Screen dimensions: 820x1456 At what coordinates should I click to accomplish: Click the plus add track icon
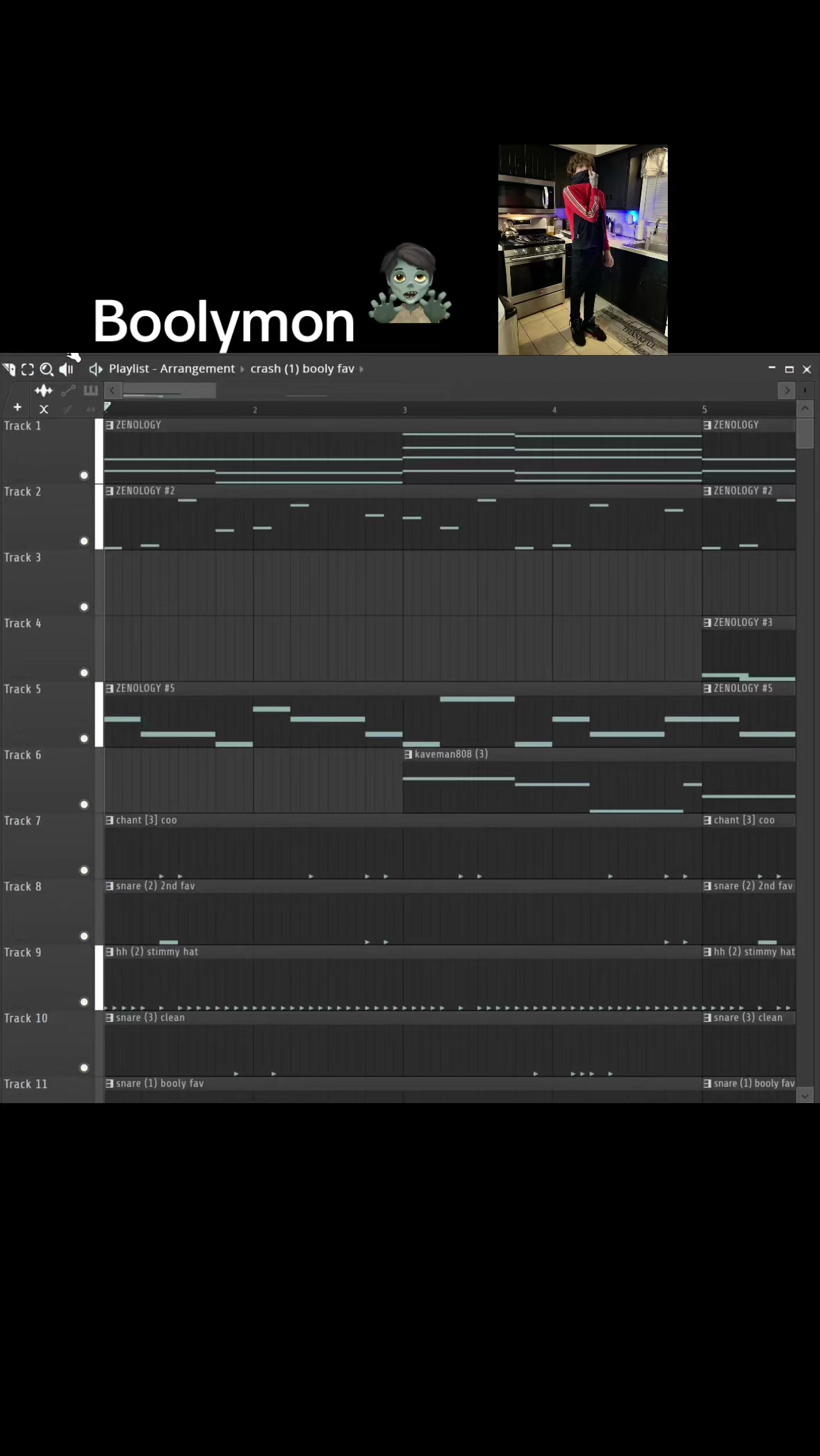point(17,408)
